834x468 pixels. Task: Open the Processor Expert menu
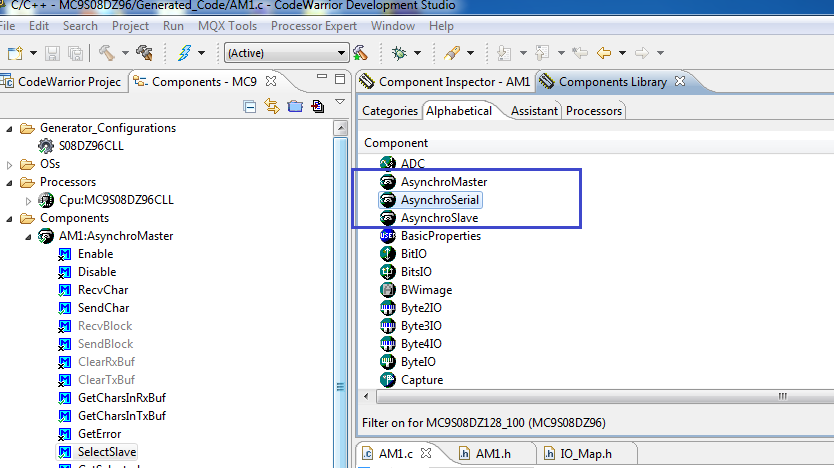[x=314, y=26]
